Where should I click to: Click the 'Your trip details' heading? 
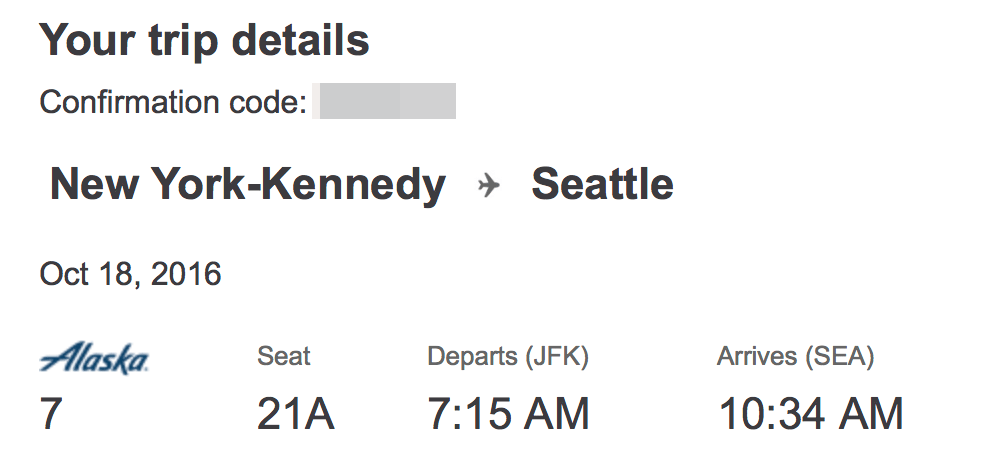coord(204,41)
